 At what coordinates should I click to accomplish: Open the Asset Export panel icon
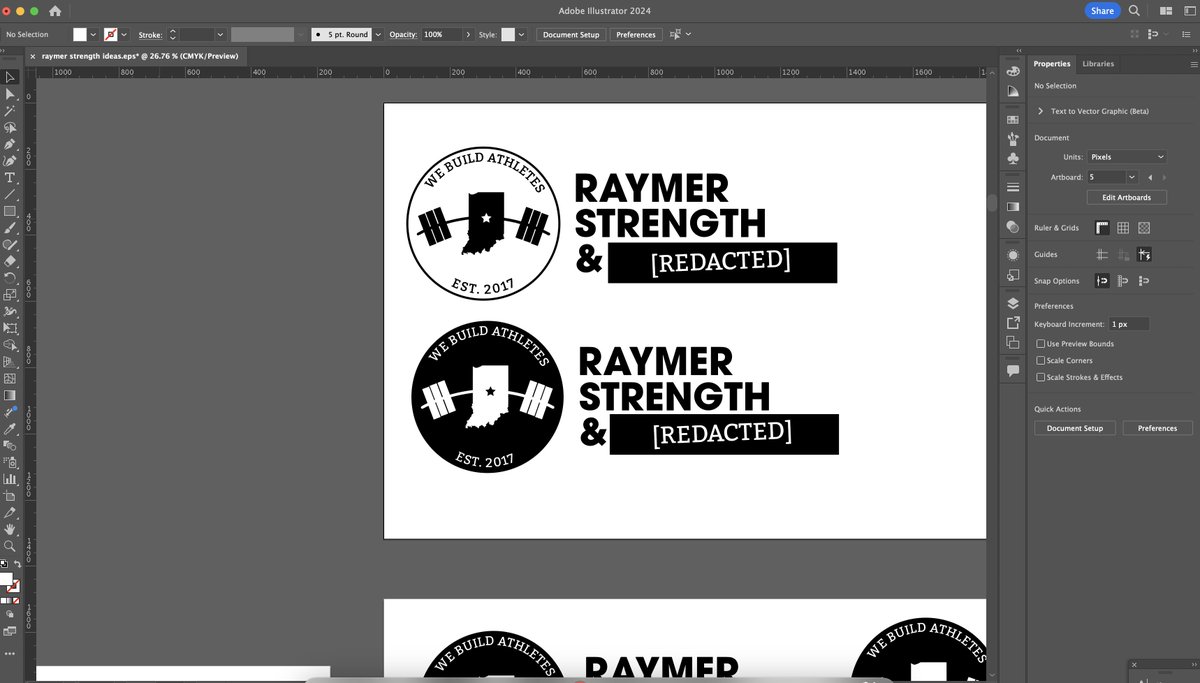point(1013,323)
